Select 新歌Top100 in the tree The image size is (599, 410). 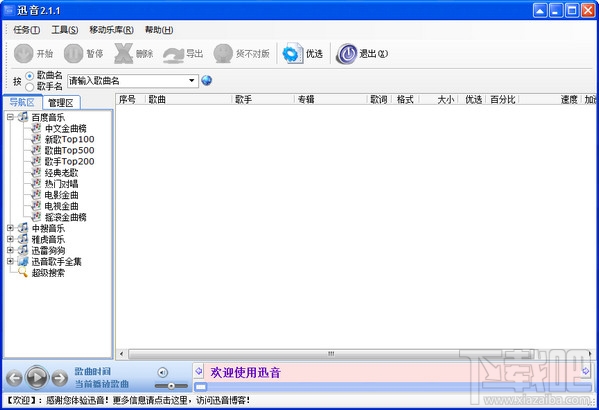coord(70,139)
